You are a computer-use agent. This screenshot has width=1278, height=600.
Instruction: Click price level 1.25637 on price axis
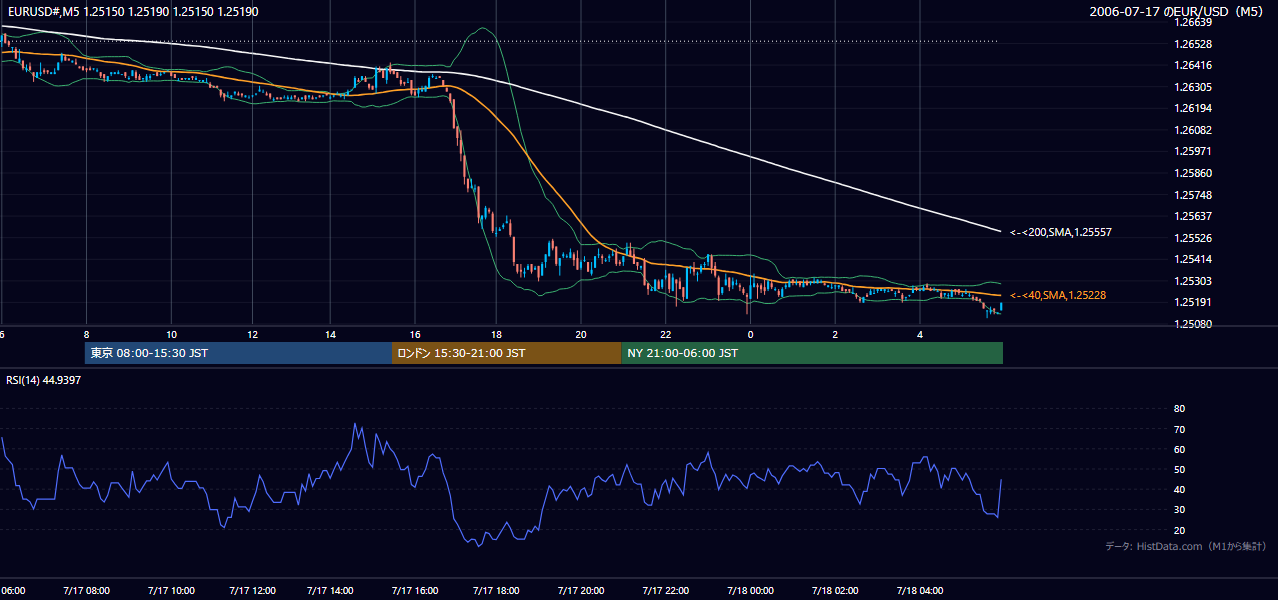(x=1194, y=216)
